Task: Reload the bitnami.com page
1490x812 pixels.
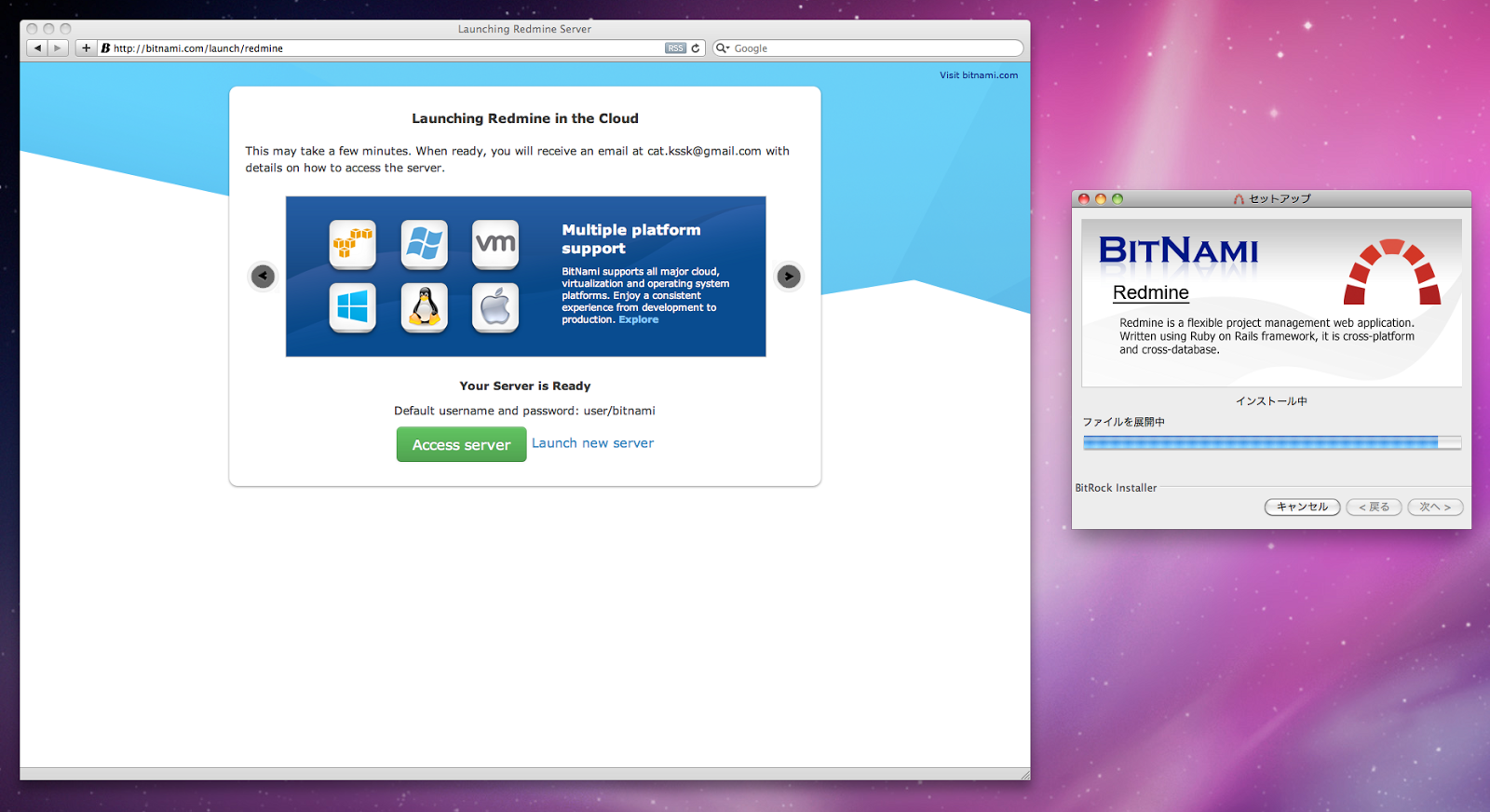Action: click(x=696, y=48)
